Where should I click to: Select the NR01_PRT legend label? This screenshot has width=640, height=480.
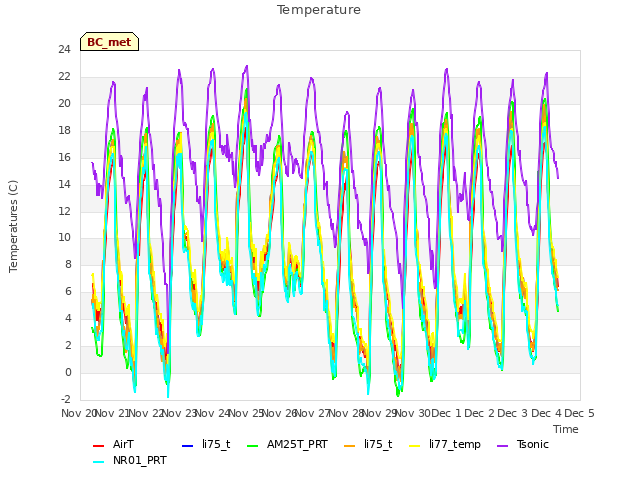pos(140,460)
